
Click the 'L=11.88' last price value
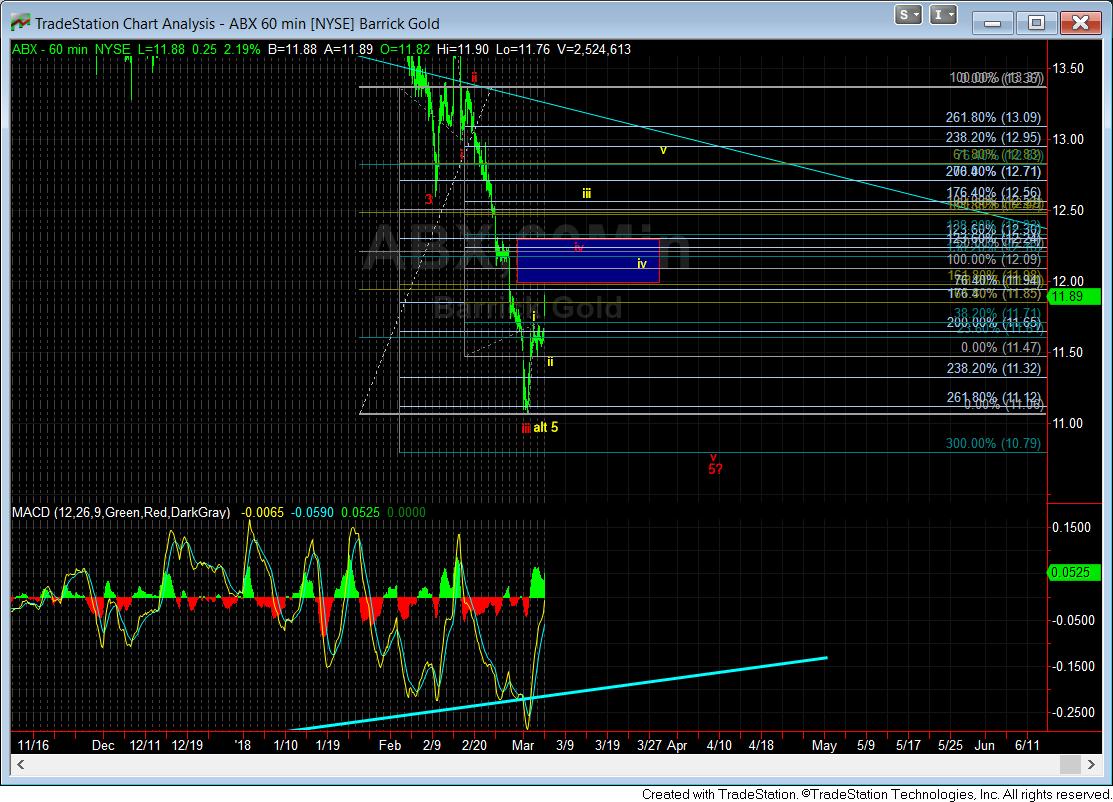point(161,49)
